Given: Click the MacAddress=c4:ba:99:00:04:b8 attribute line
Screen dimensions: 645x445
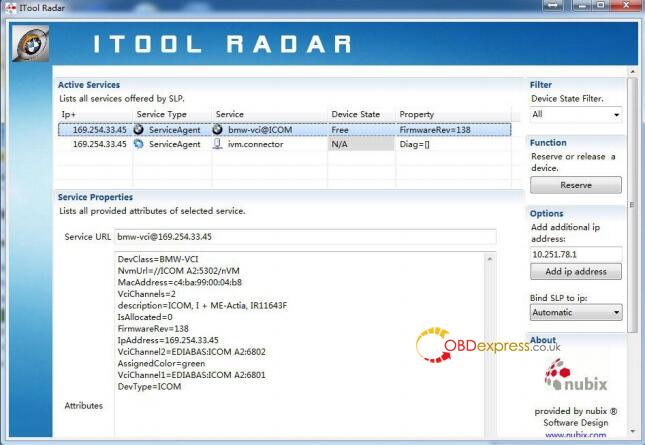Looking at the screenshot, I should coord(179,282).
